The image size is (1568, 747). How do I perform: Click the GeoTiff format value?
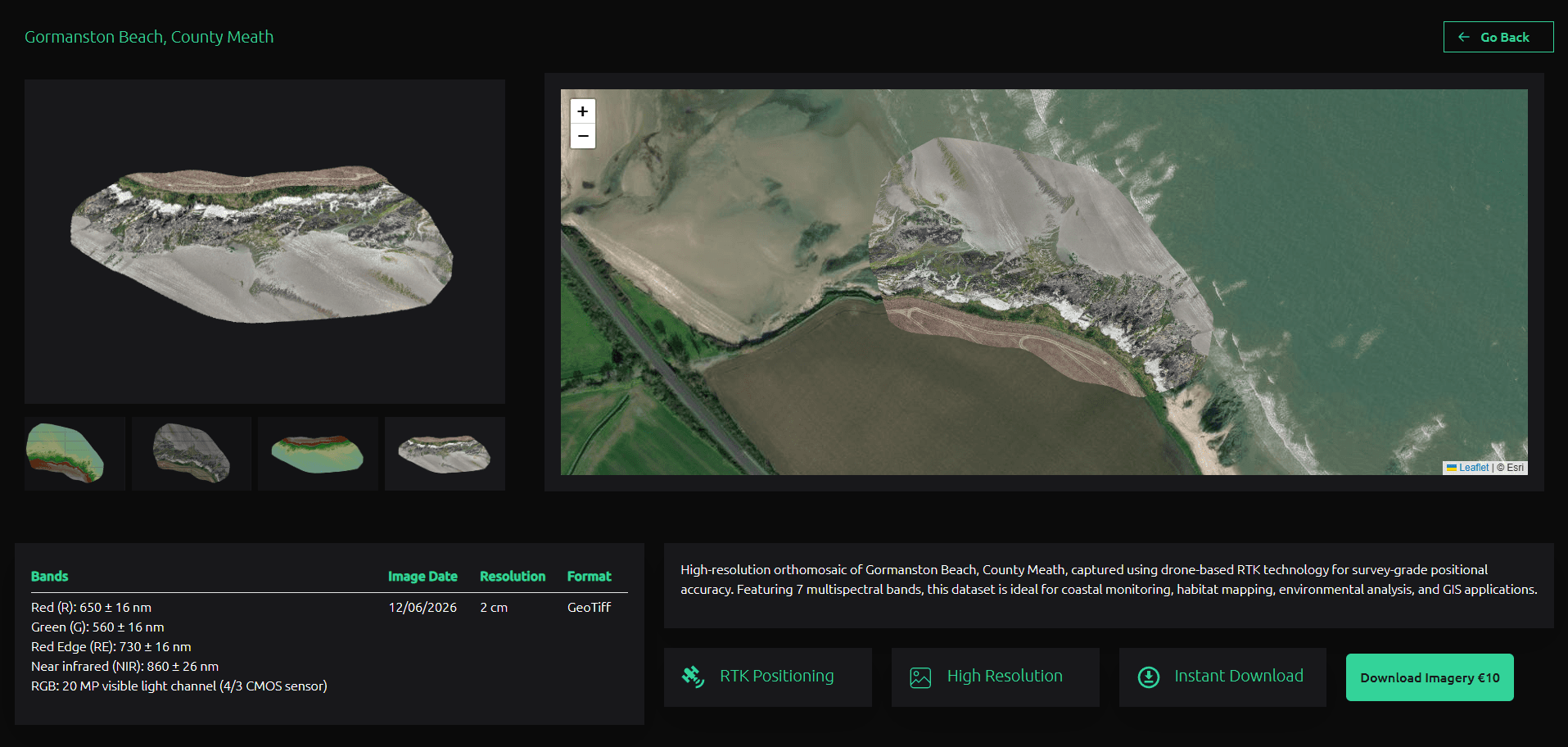(589, 608)
